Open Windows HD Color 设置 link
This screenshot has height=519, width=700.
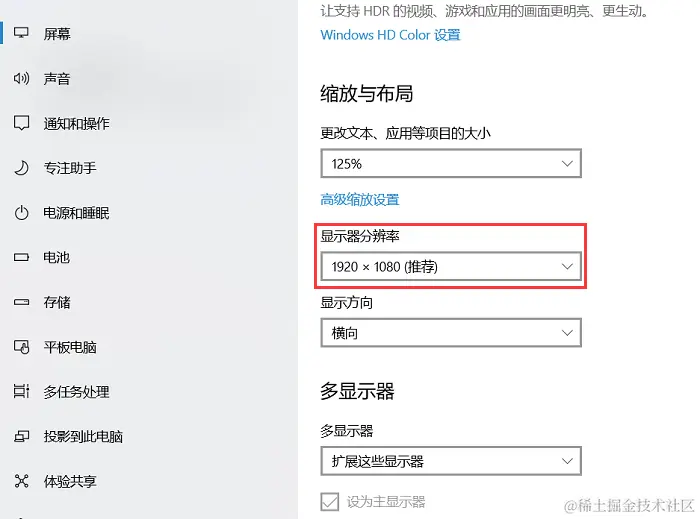click(390, 35)
